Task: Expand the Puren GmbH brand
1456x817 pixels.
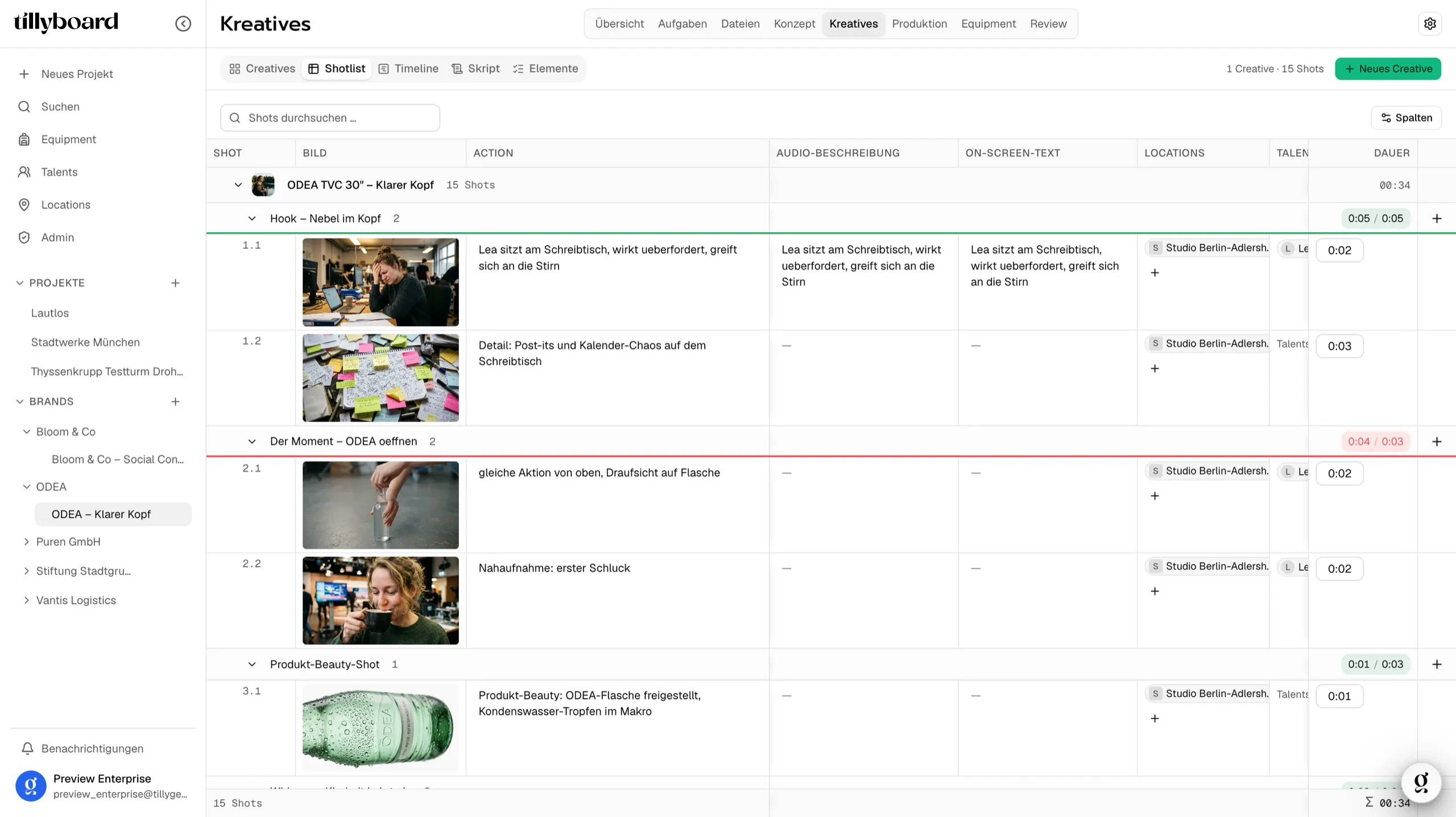Action: [26, 542]
